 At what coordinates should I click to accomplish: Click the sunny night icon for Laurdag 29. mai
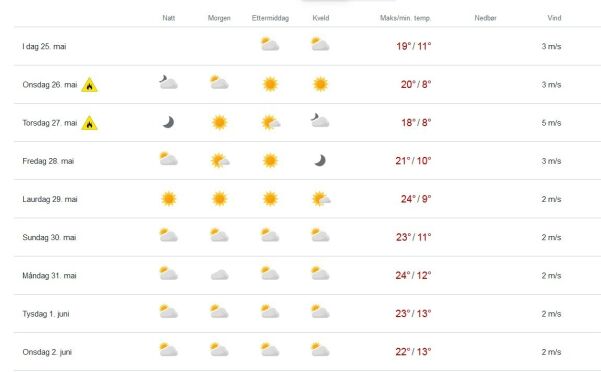169,199
